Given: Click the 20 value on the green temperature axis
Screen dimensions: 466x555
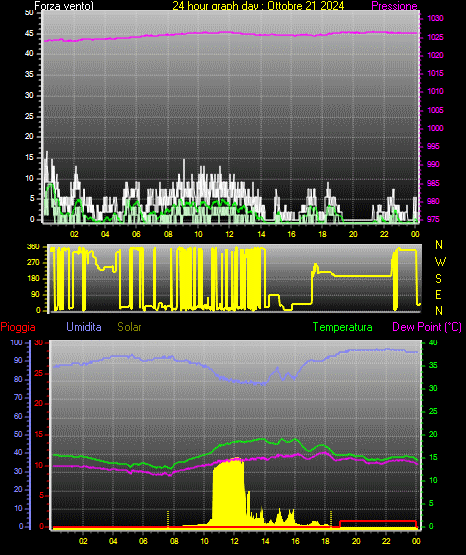Looking at the screenshot, I should [433, 434].
